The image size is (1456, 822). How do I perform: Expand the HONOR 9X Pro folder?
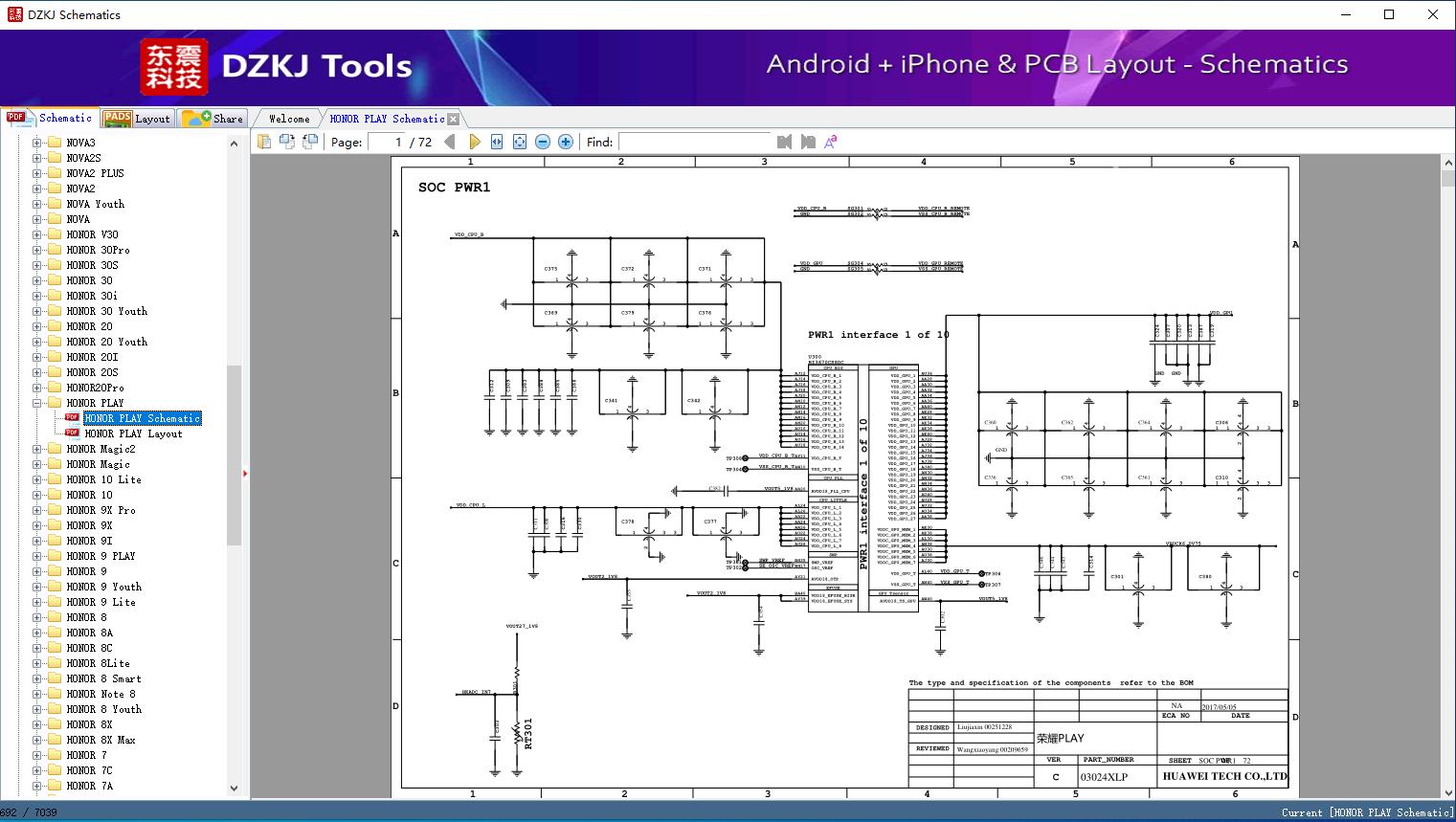coord(37,510)
